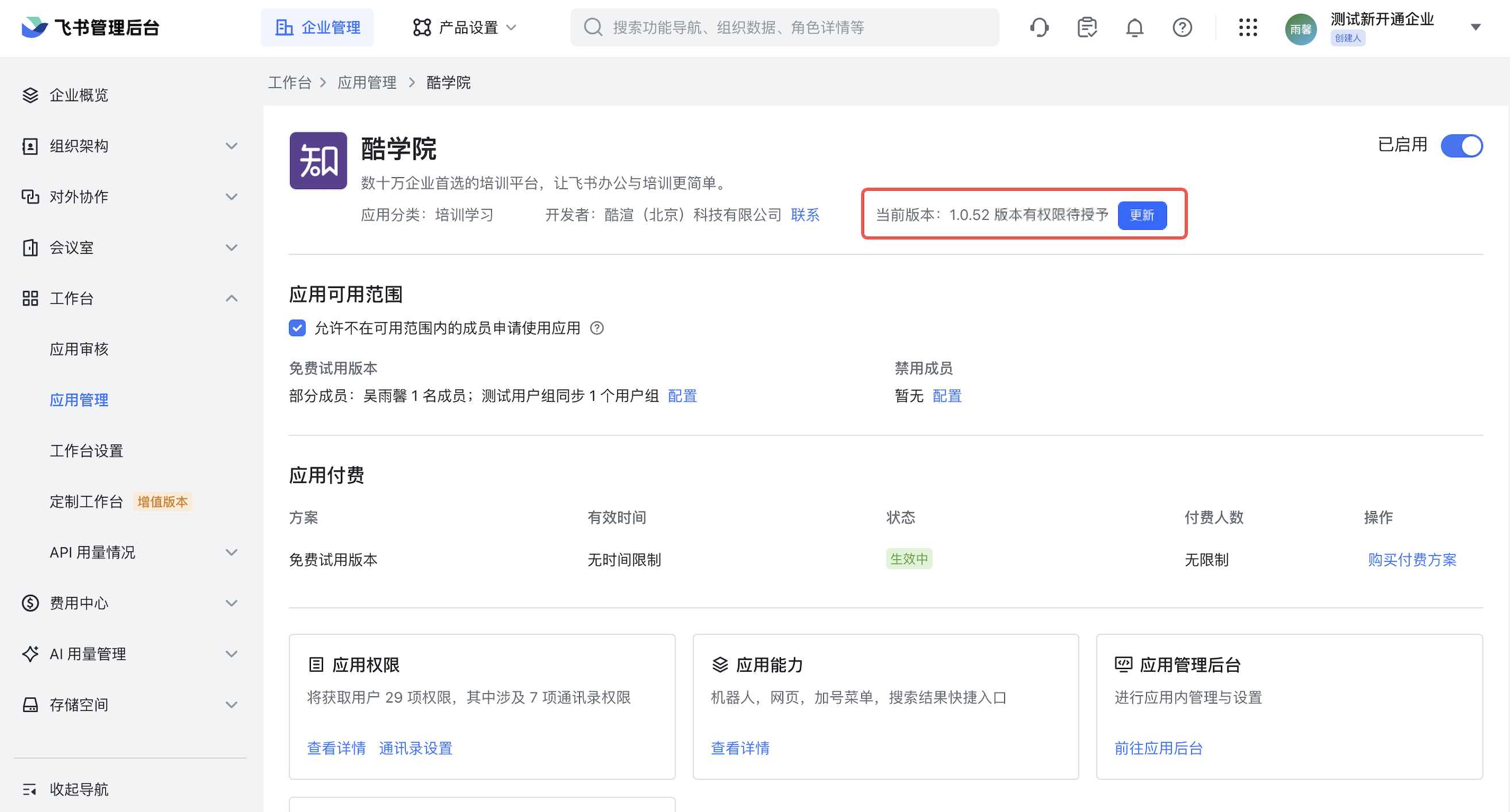Open the notifications bell
Screen dimensions: 1510x812
click(x=1135, y=27)
